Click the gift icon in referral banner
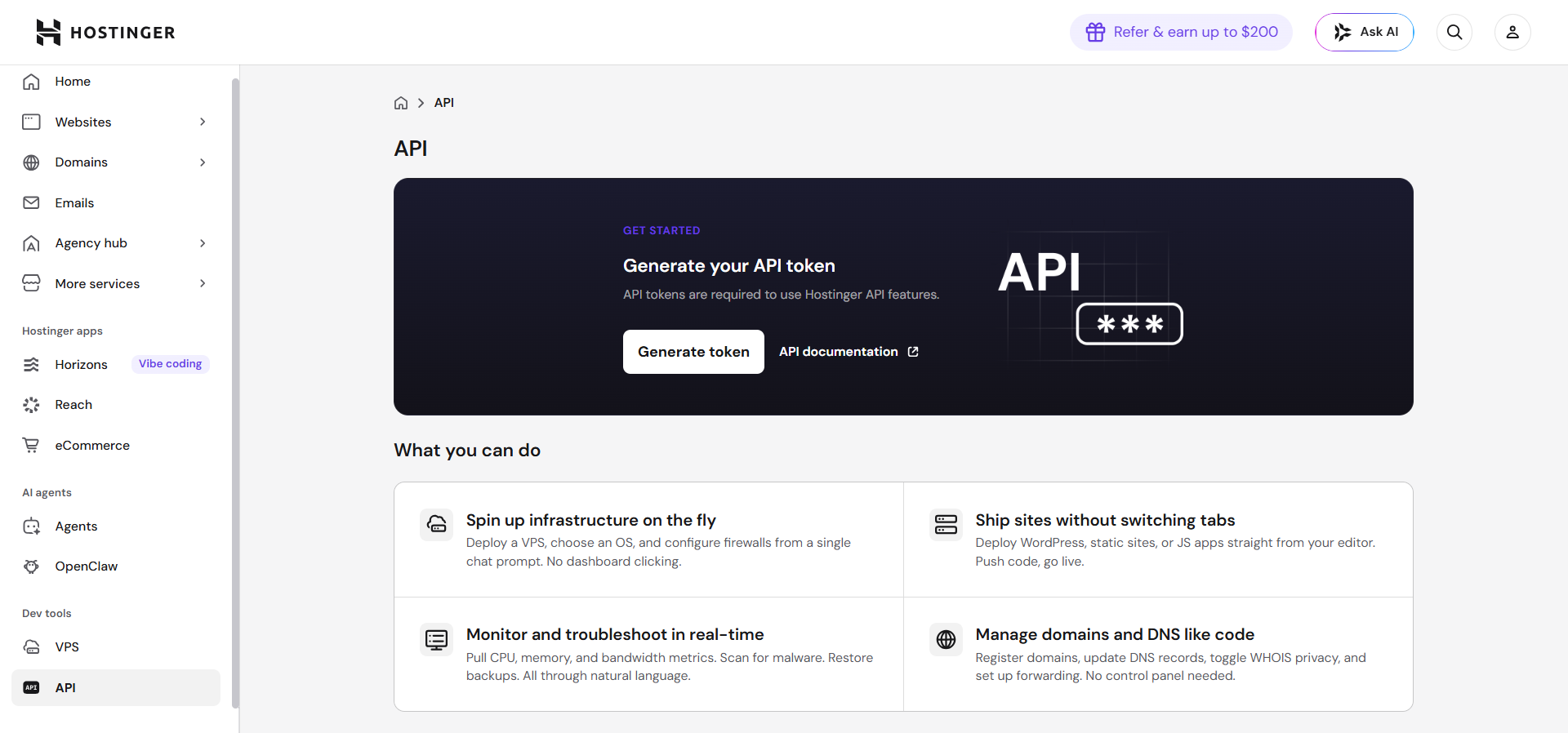 pyautogui.click(x=1095, y=32)
